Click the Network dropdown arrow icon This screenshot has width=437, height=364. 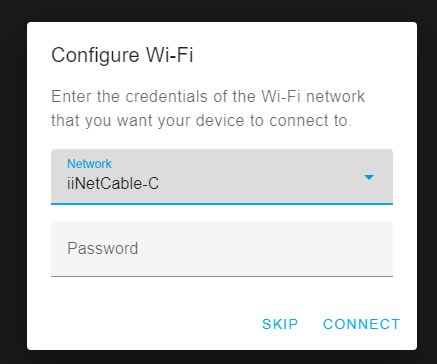tap(369, 177)
